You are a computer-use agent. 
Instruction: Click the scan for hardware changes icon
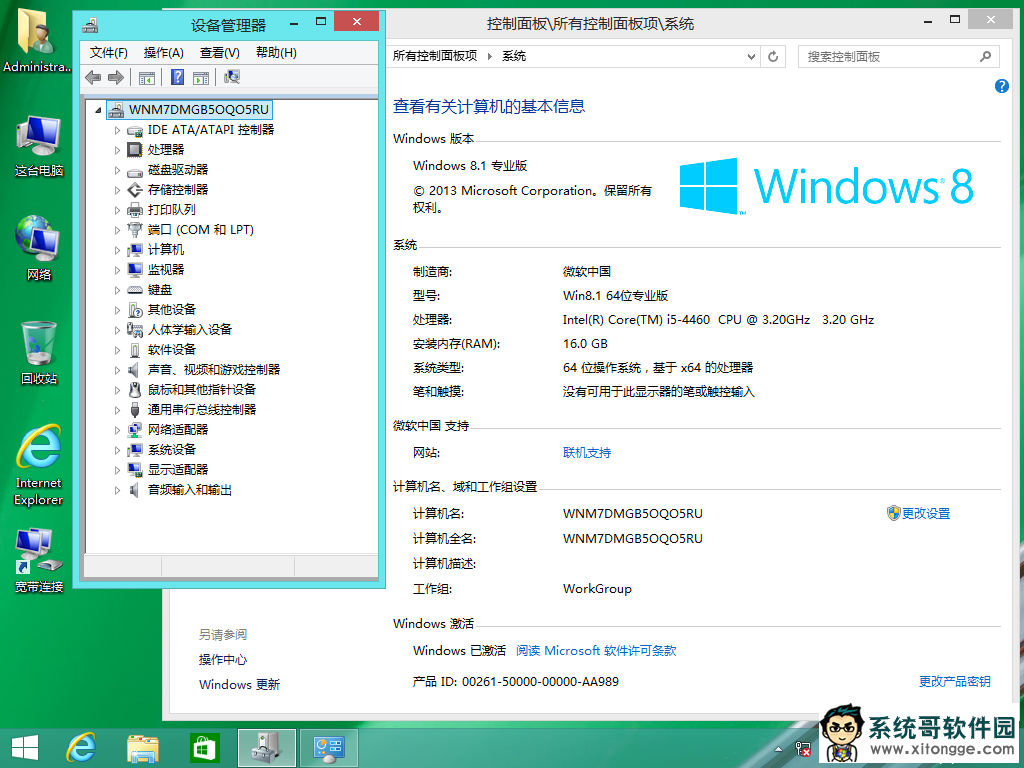[232, 77]
